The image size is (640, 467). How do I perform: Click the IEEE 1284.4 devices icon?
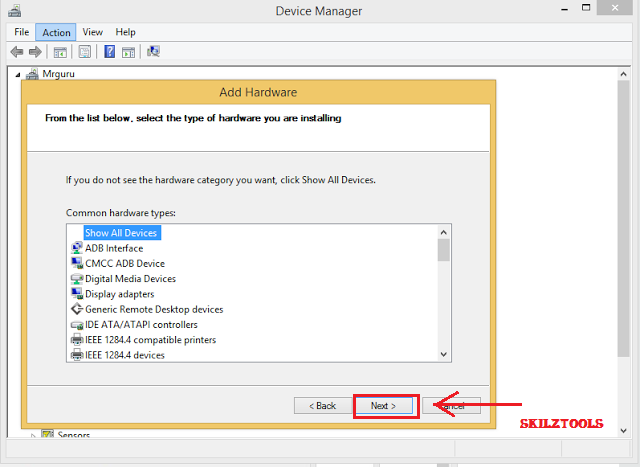tap(77, 355)
